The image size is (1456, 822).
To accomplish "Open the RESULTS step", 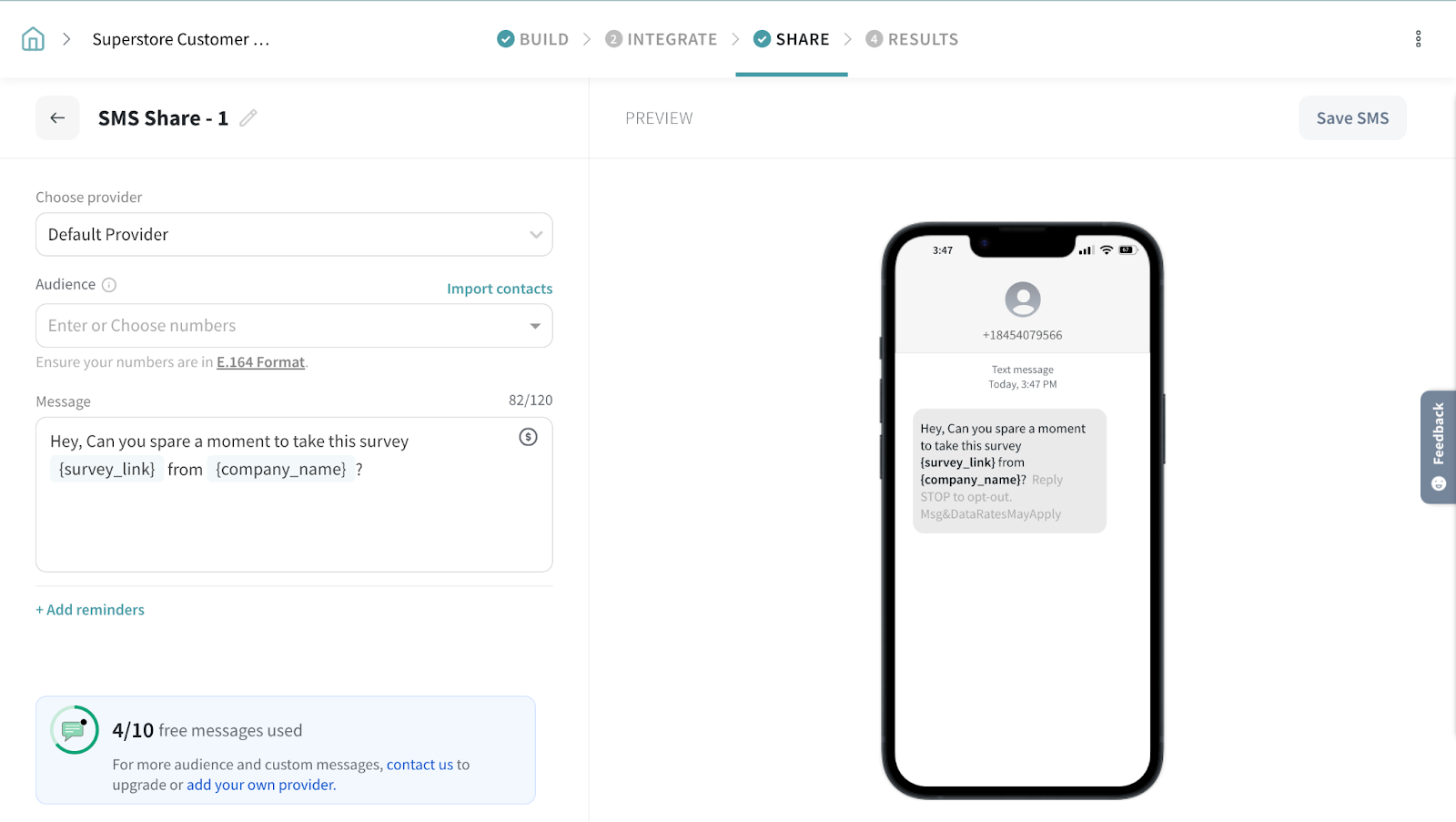I will (x=912, y=39).
